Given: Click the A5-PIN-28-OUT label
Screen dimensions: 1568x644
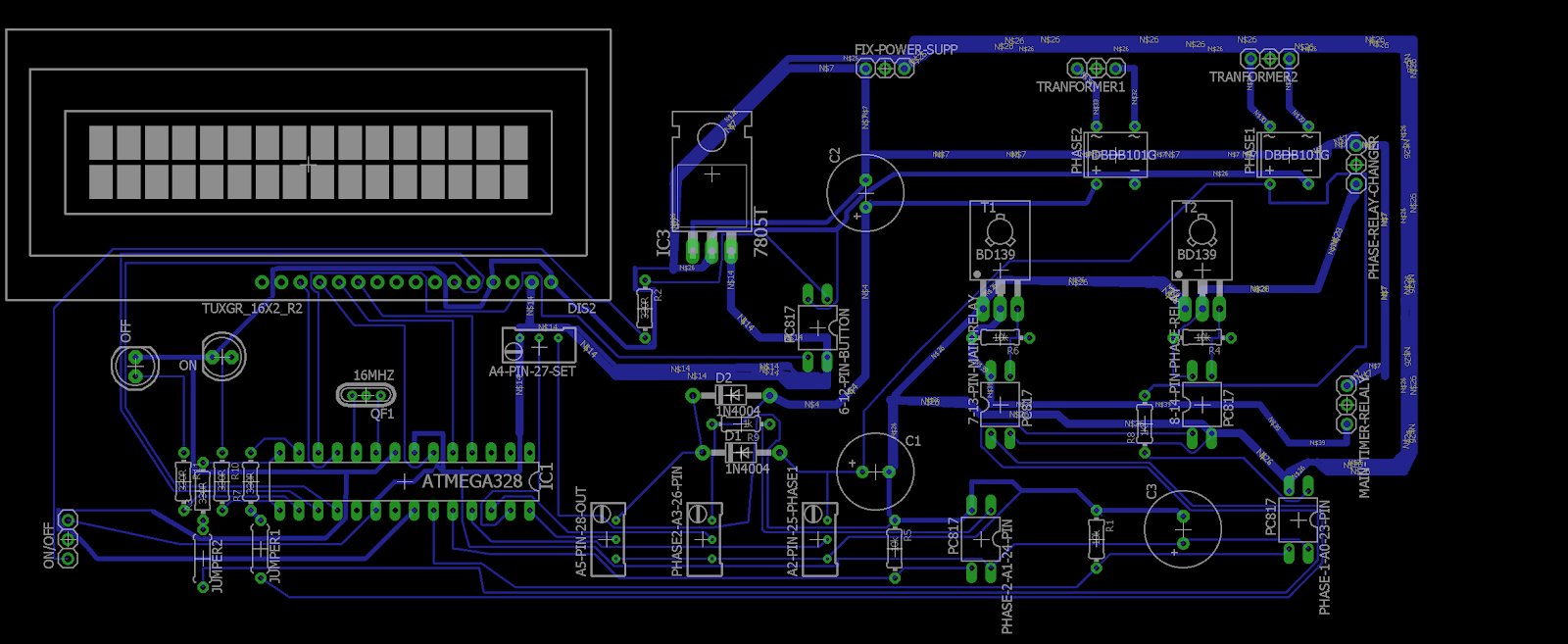Looking at the screenshot, I should point(581,530).
